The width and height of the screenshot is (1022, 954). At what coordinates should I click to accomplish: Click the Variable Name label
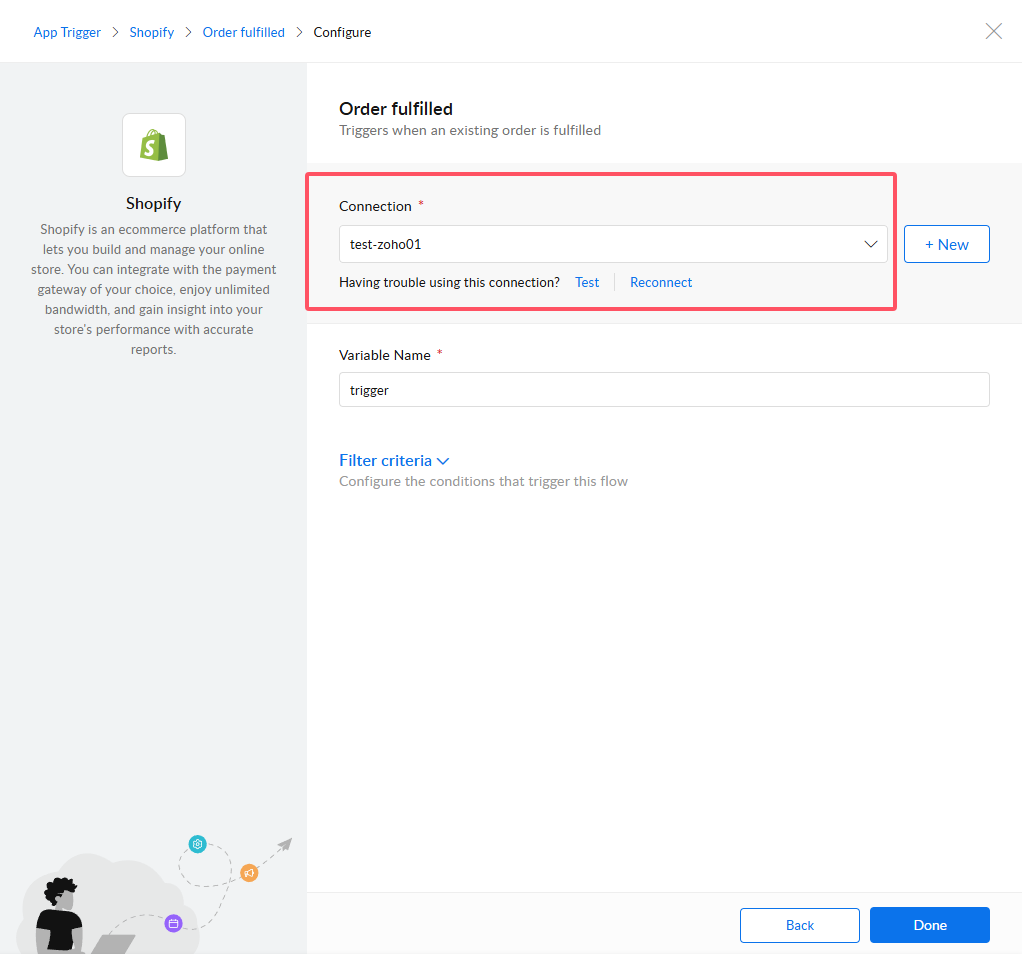385,355
